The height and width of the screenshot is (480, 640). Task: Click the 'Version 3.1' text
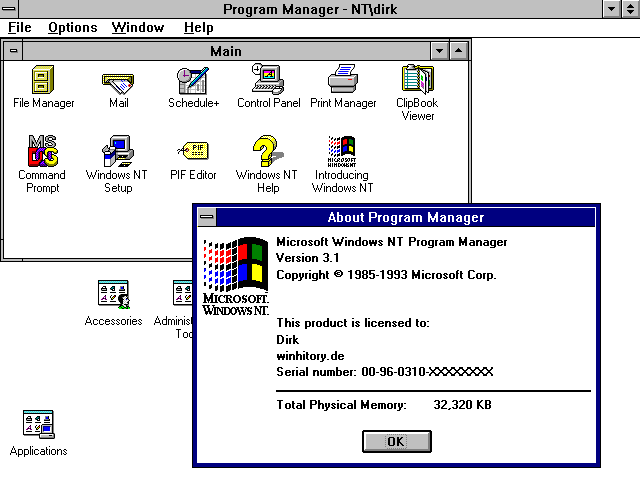pyautogui.click(x=308, y=258)
